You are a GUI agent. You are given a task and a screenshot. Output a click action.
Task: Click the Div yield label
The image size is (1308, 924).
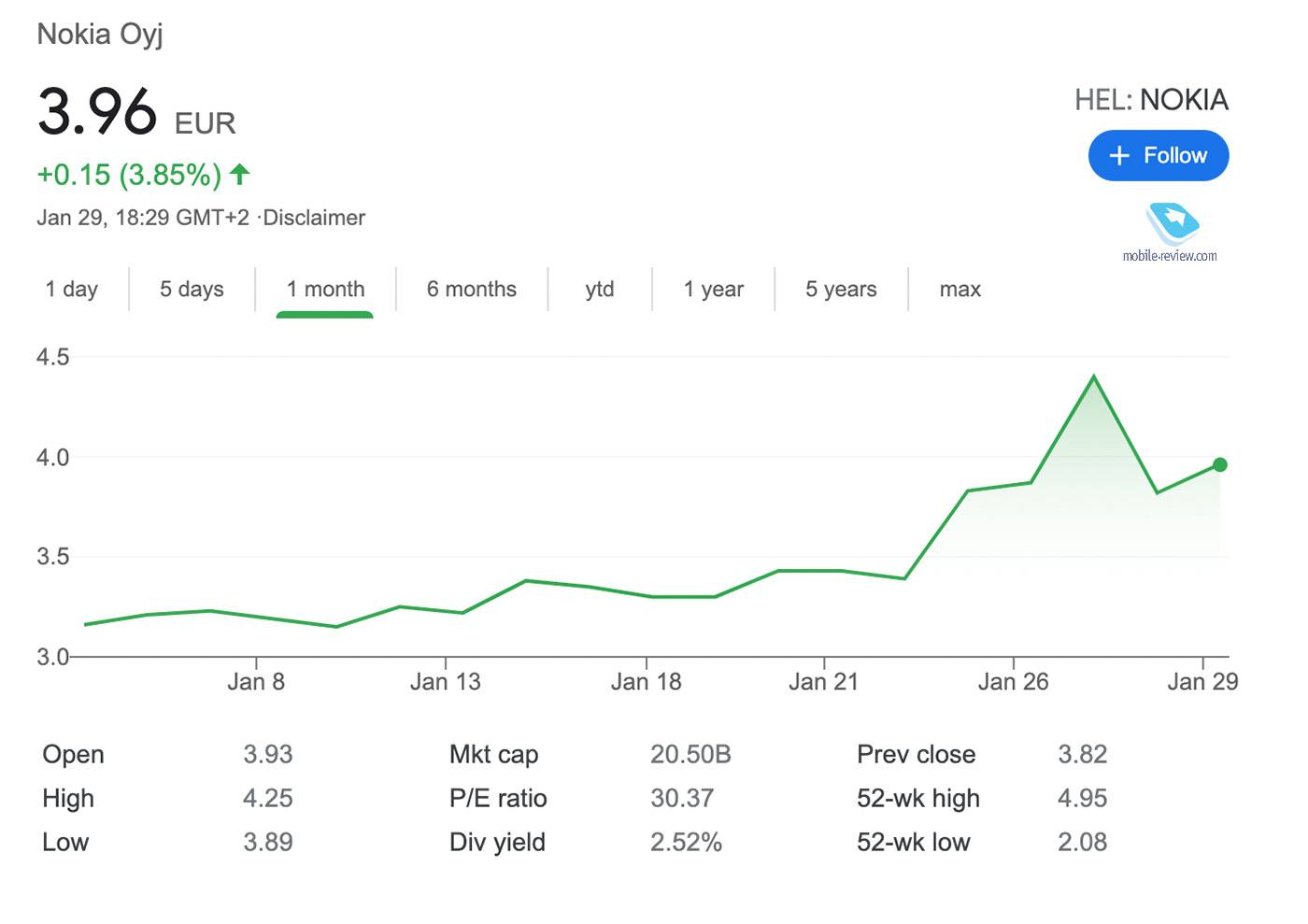pyautogui.click(x=497, y=843)
